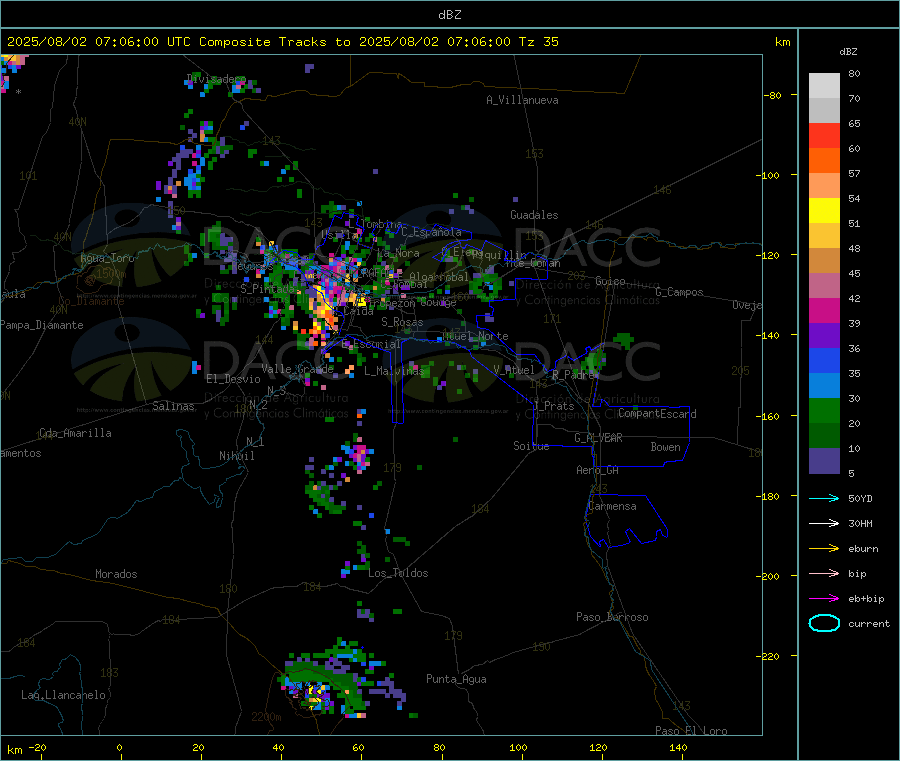The width and height of the screenshot is (900, 761).
Task: Click the V_Atuel place label
Action: coord(514,370)
